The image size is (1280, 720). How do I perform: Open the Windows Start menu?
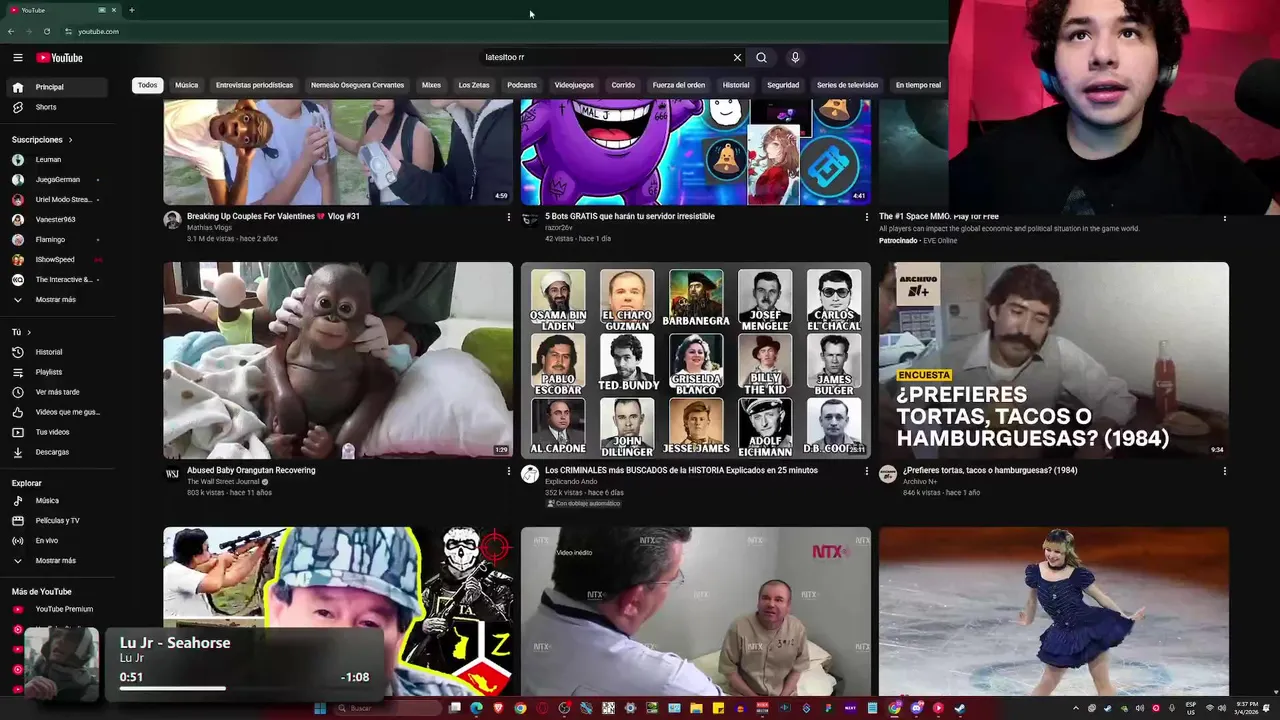point(320,708)
